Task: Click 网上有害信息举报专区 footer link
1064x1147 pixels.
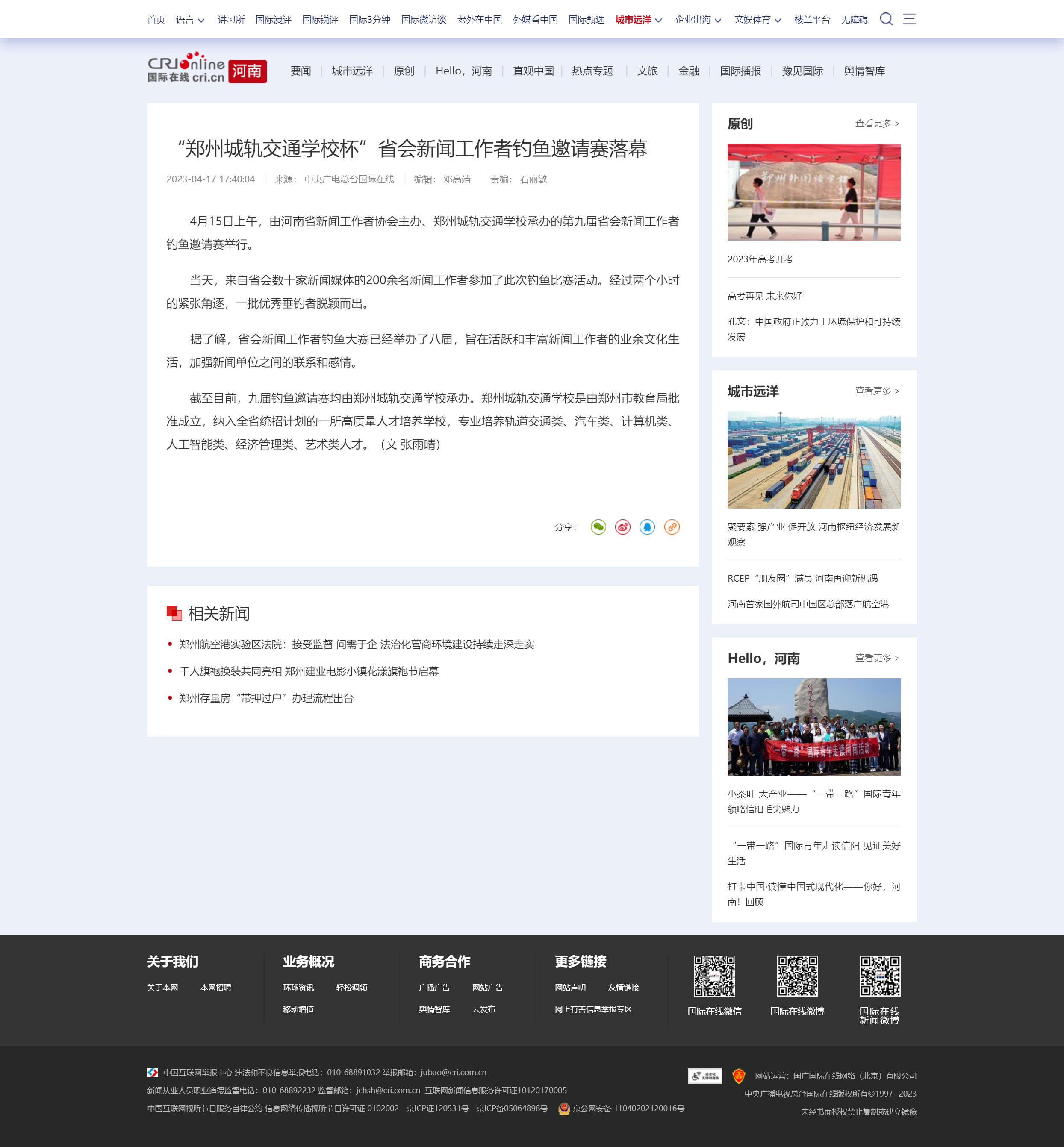Action: (593, 1009)
